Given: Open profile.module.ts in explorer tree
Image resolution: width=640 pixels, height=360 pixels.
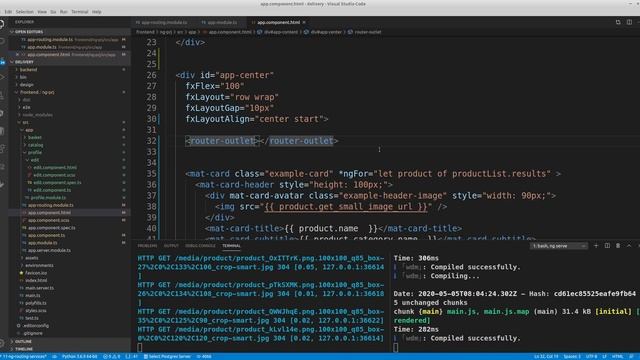Looking at the screenshot, I should (49, 198).
